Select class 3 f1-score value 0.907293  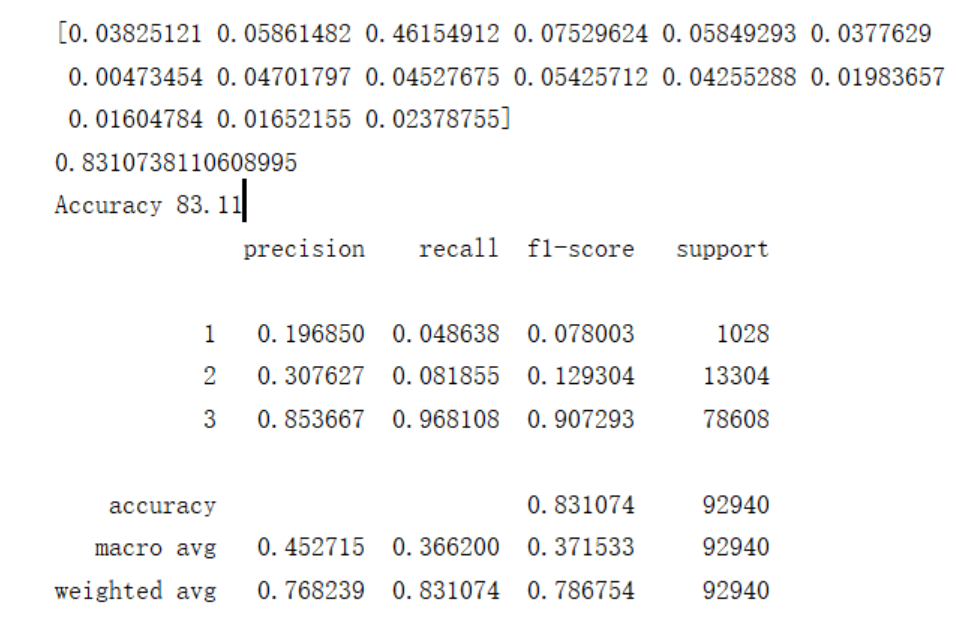(x=580, y=419)
